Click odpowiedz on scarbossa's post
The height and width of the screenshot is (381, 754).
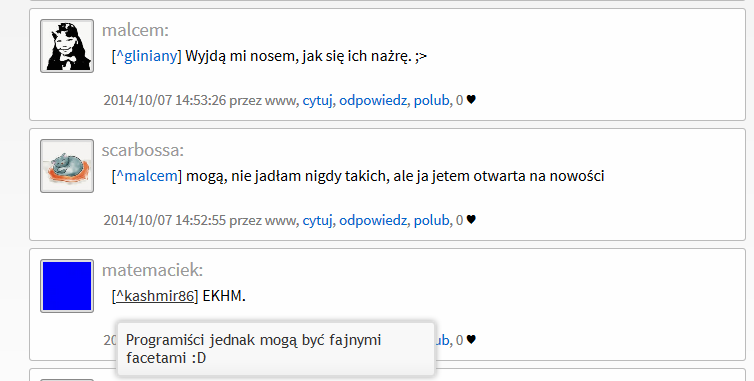coord(373,220)
